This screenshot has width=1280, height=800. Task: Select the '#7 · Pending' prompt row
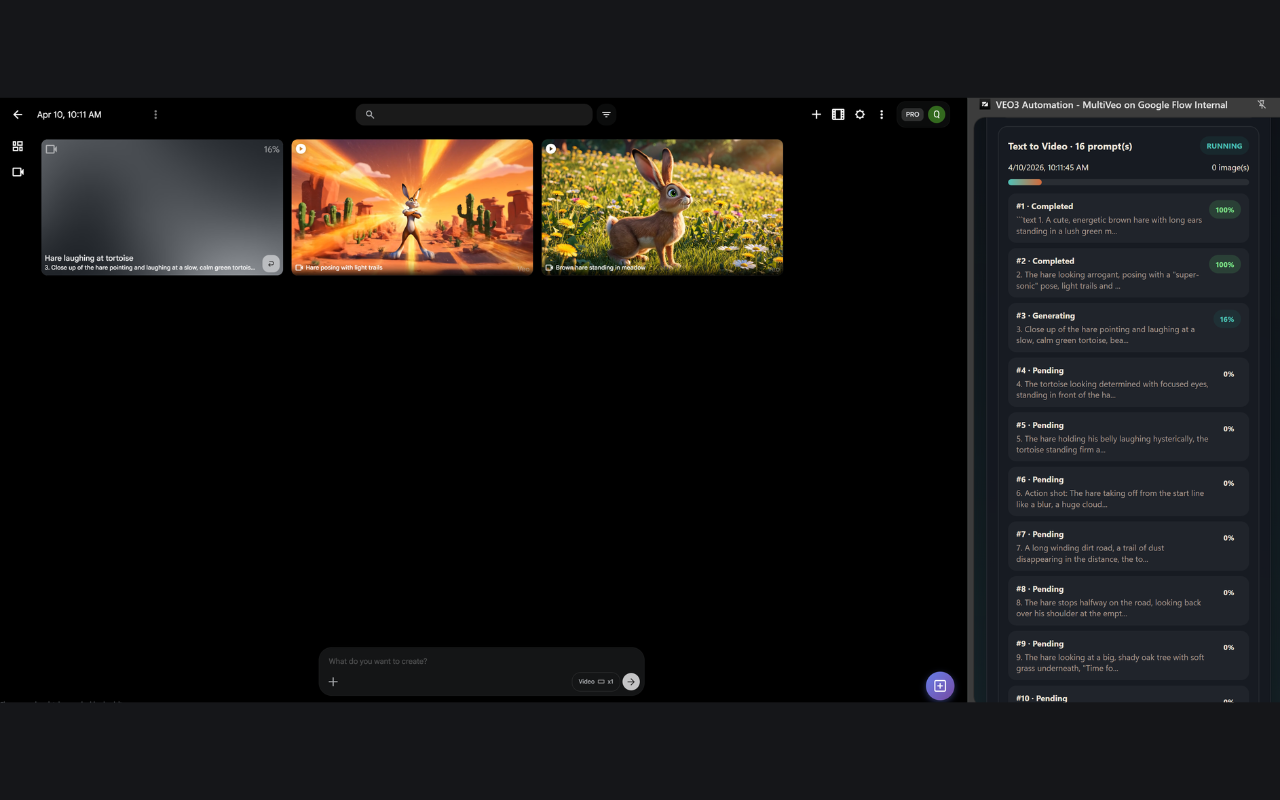[1128, 546]
